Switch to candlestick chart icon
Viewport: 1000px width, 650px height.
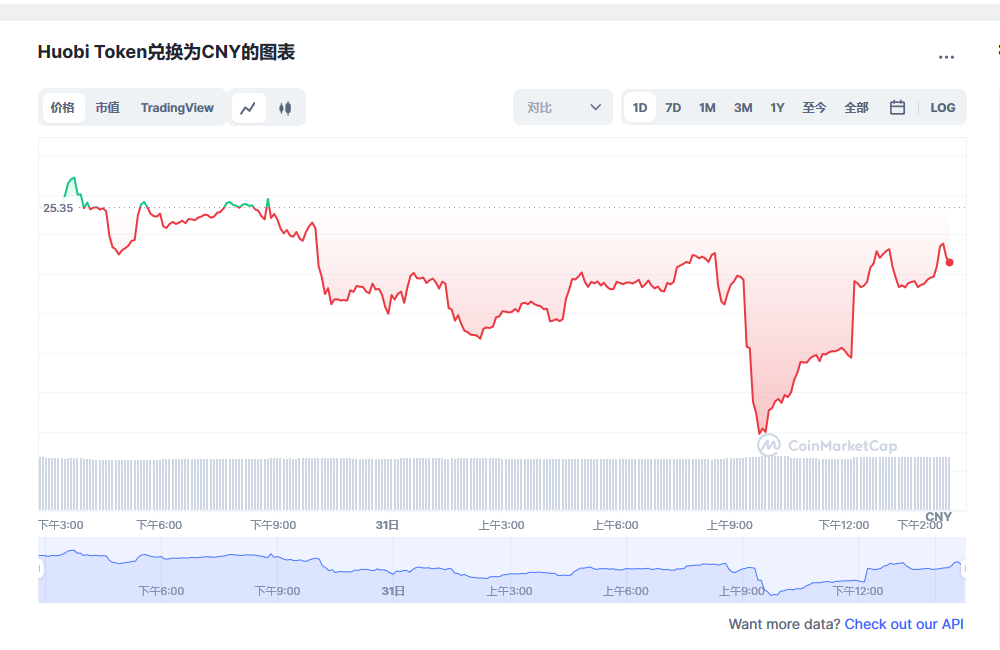[x=285, y=108]
